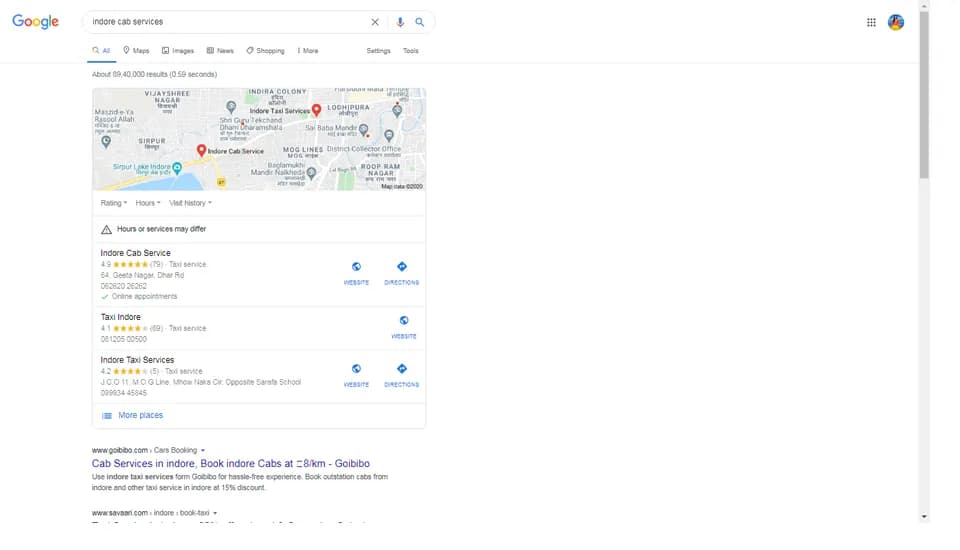
Task: Expand the Hours filter dropdown
Action: point(148,203)
